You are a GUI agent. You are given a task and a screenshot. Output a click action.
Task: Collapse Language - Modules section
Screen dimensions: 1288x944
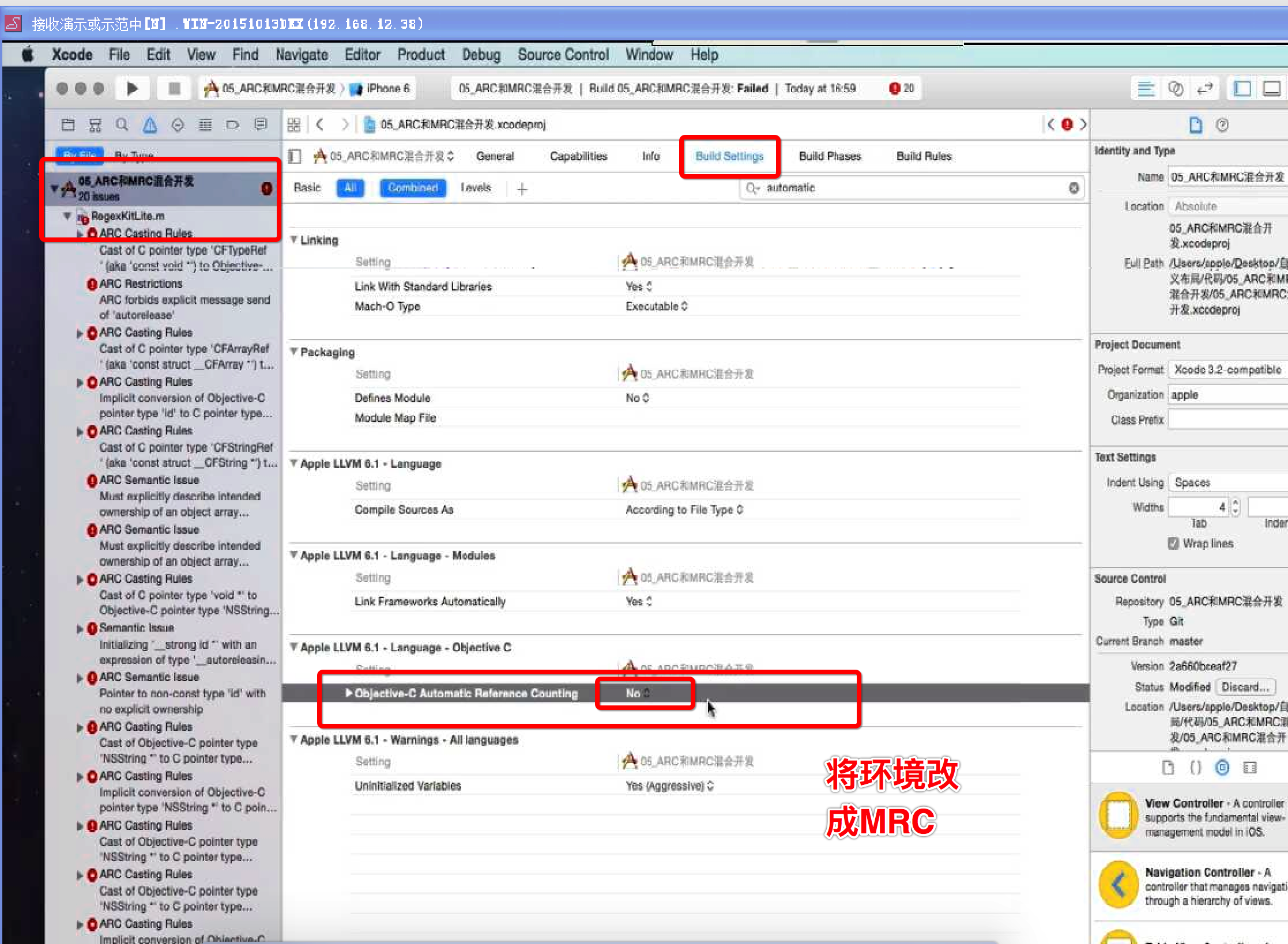tap(294, 555)
